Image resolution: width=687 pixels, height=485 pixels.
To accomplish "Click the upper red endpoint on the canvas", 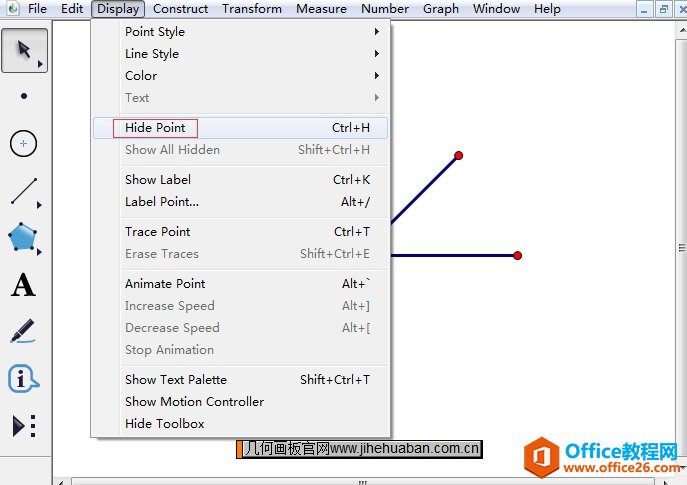I will coord(458,156).
